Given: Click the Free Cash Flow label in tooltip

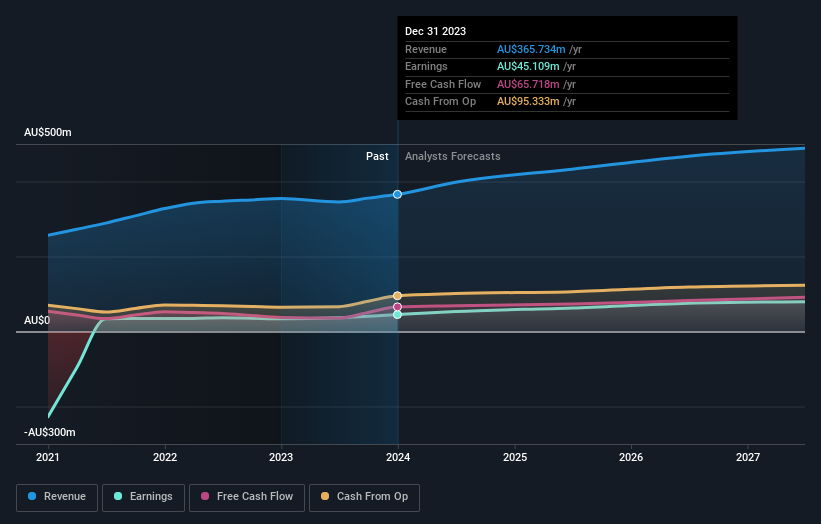Looking at the screenshot, I should click(x=443, y=84).
